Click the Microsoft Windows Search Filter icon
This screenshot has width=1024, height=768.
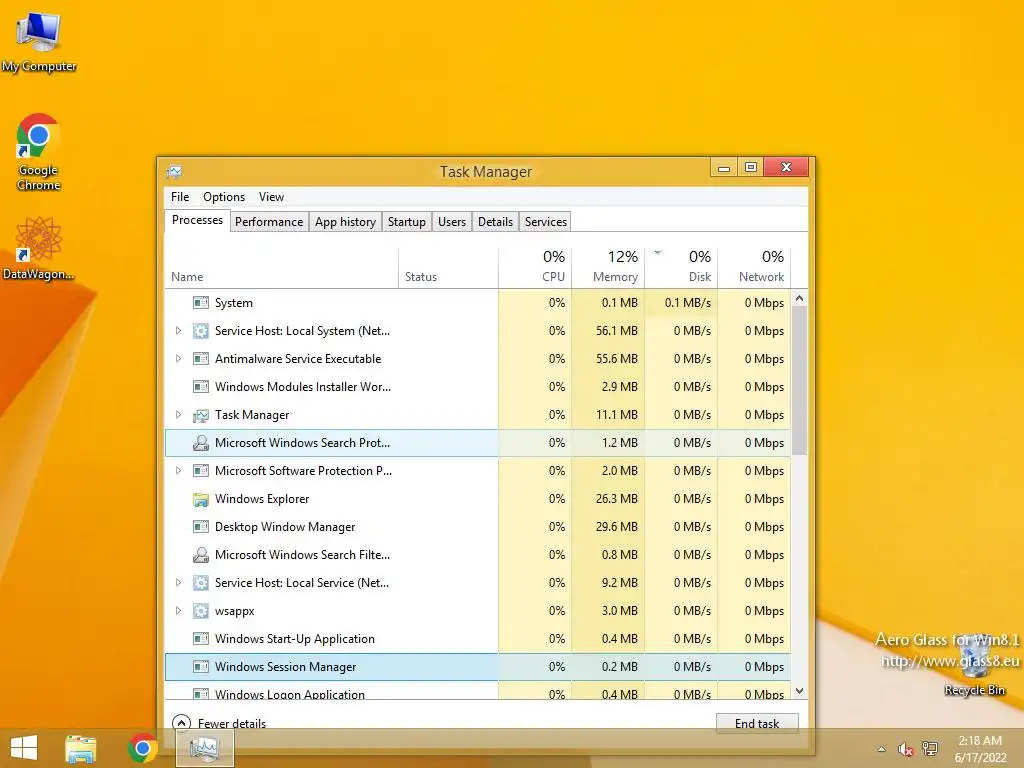200,555
